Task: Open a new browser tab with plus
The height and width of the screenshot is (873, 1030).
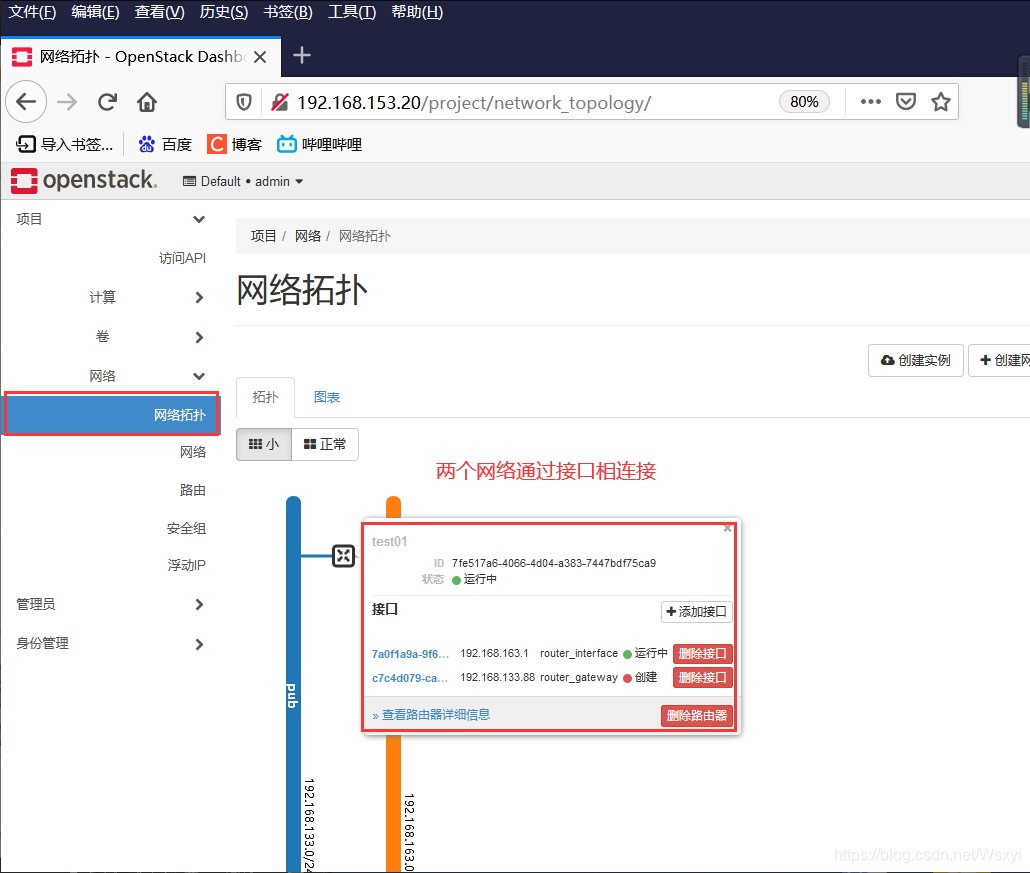Action: point(302,56)
